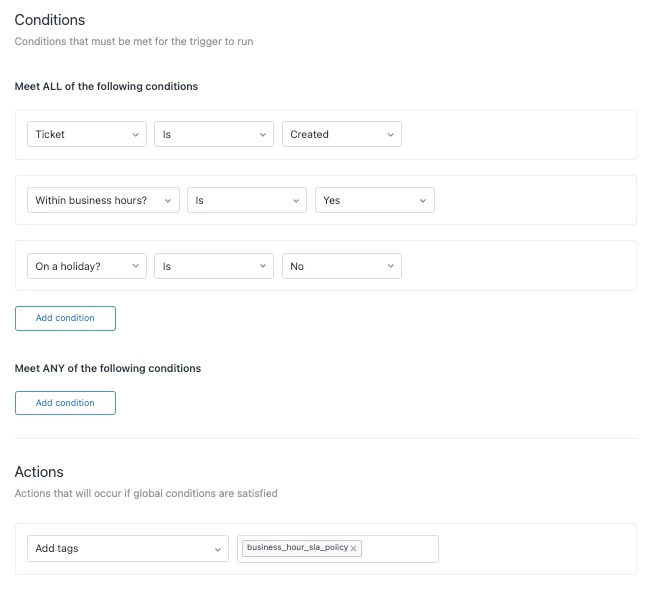Click the Meet ANY conditions label
This screenshot has width=655, height=591.
[108, 368]
